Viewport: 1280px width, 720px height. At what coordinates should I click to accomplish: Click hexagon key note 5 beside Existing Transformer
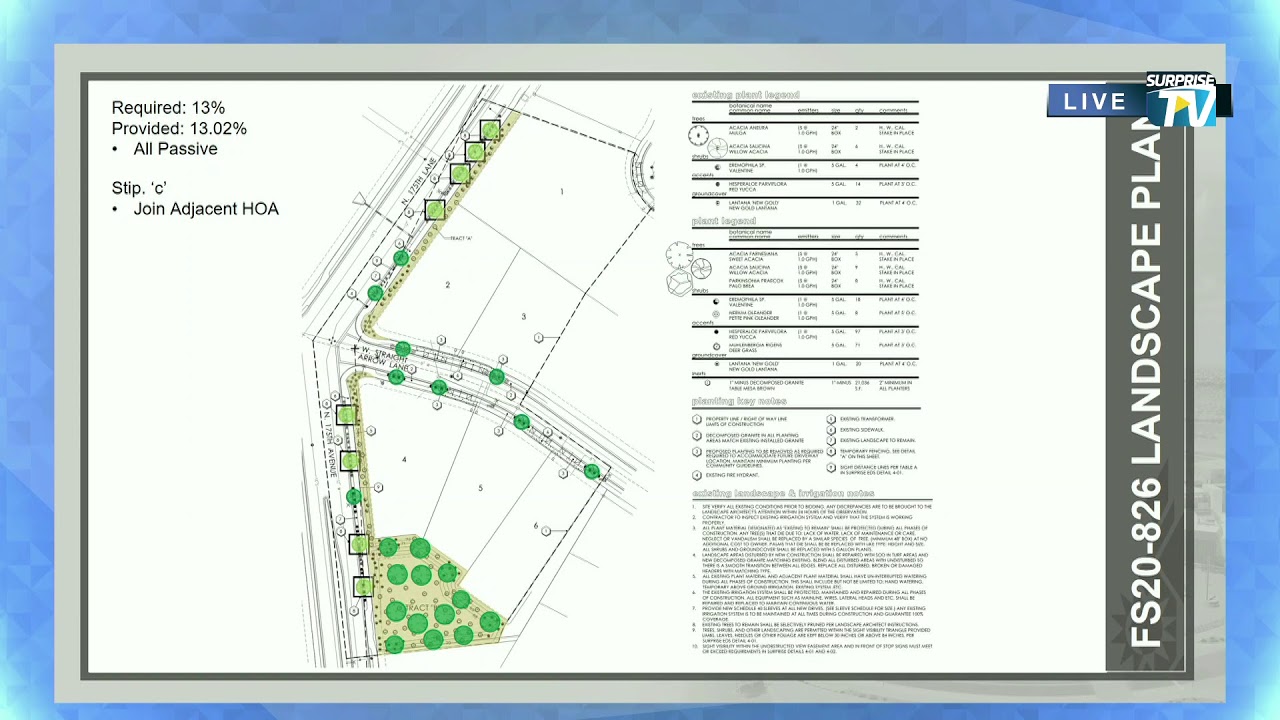point(831,419)
